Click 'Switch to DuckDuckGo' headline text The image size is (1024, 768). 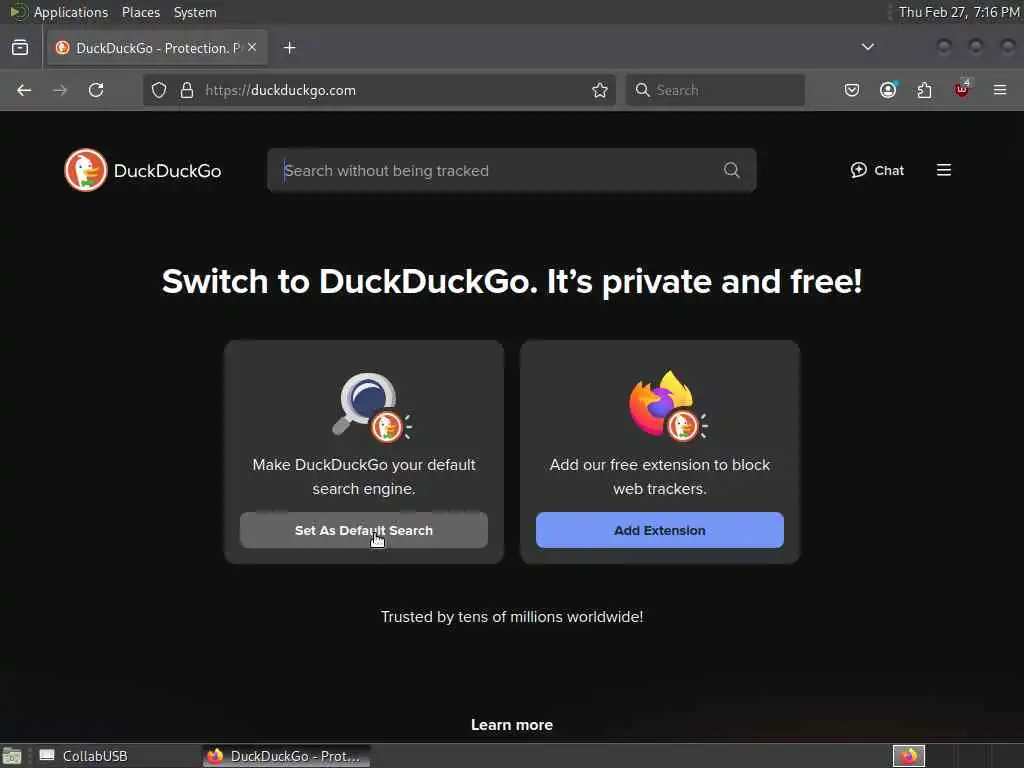[x=512, y=281]
